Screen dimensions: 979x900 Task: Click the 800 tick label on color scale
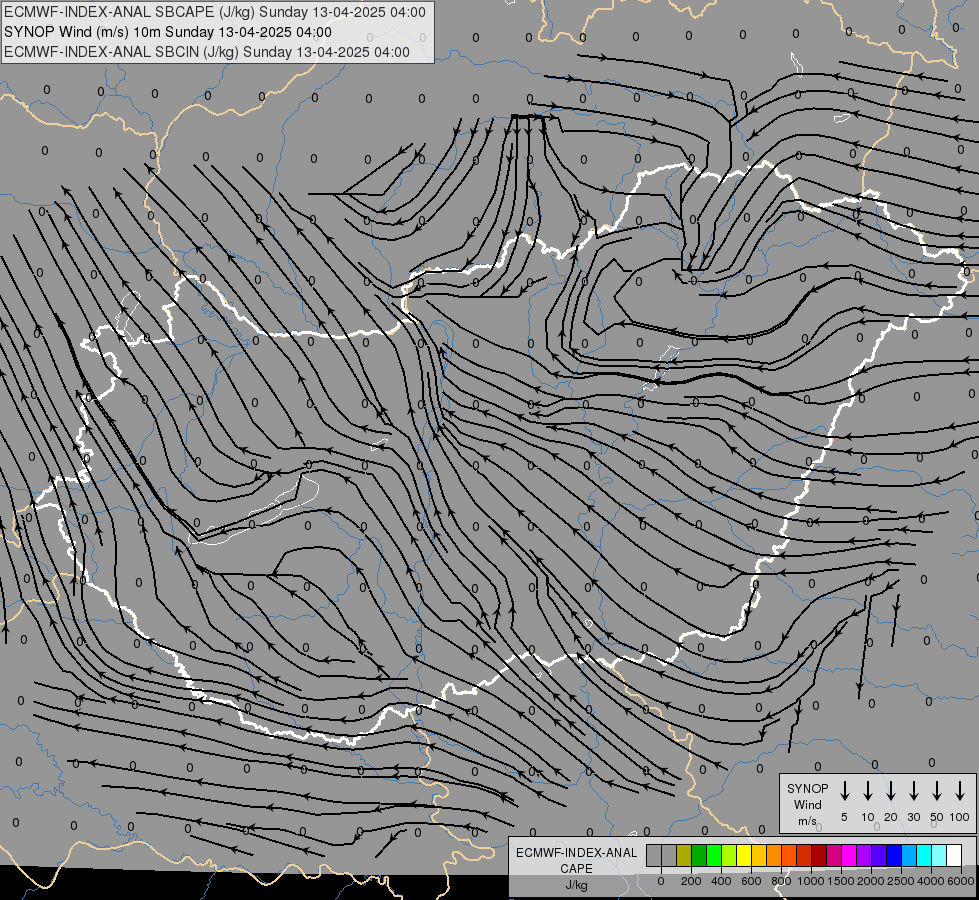point(781,881)
